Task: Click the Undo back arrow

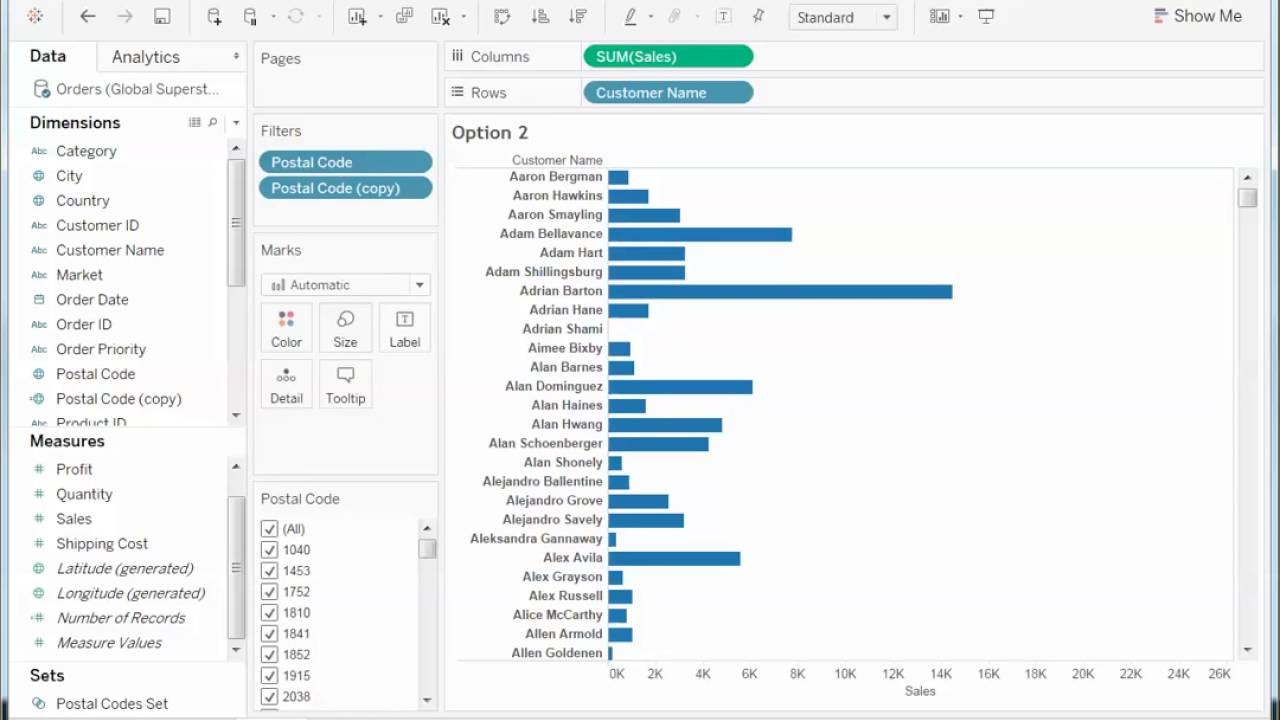Action: tap(88, 16)
